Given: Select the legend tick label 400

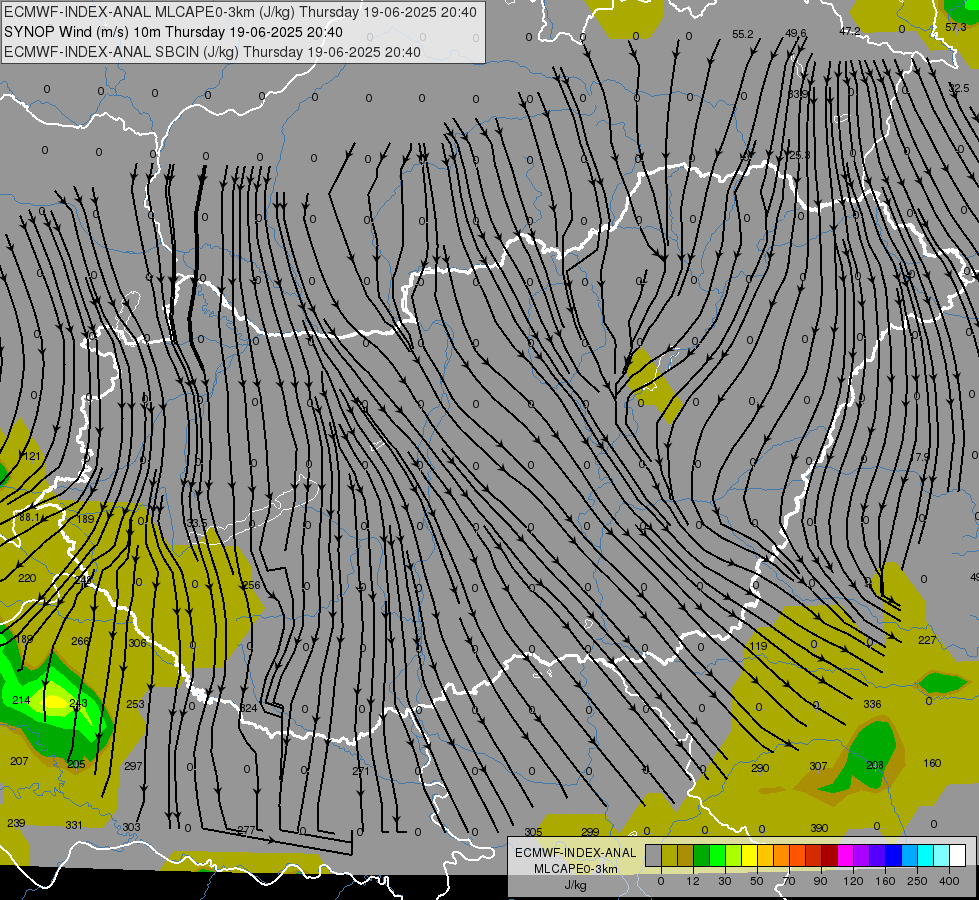Looking at the screenshot, I should click(x=949, y=881).
